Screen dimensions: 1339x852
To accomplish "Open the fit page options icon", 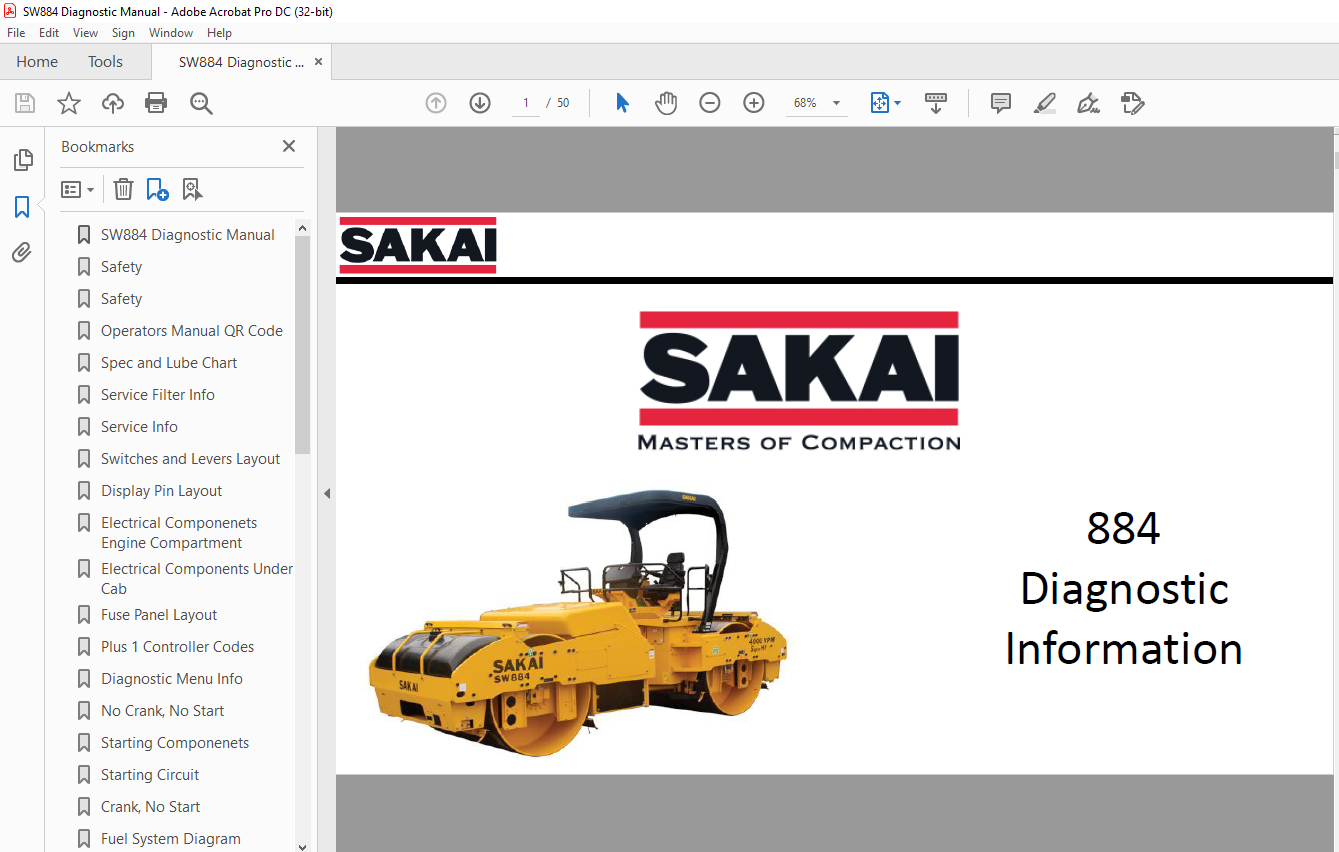I will click(885, 103).
